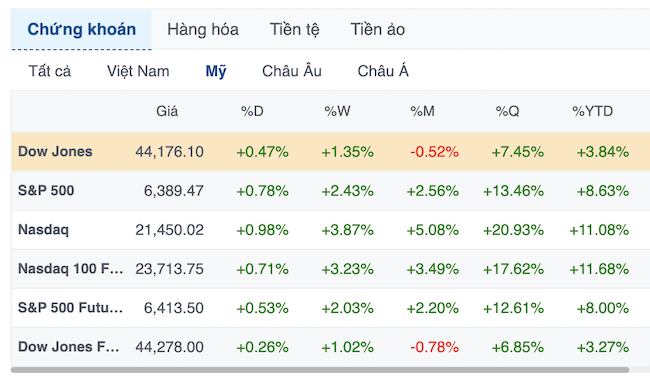The image size is (650, 380).
Task: Sort by %D column header
Action: point(252,111)
